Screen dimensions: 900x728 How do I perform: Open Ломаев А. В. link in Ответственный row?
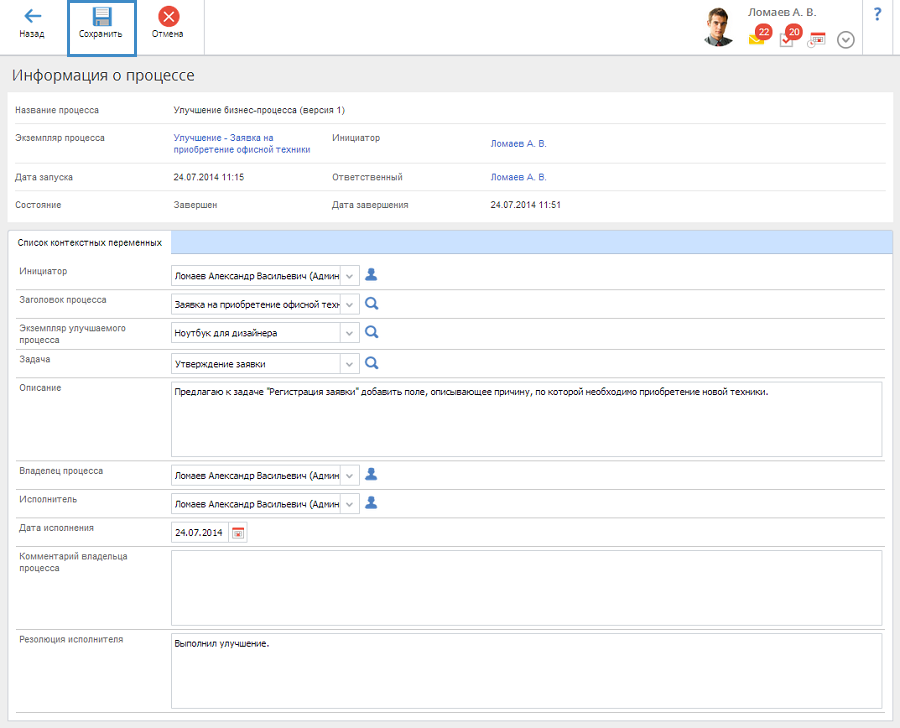(x=518, y=177)
